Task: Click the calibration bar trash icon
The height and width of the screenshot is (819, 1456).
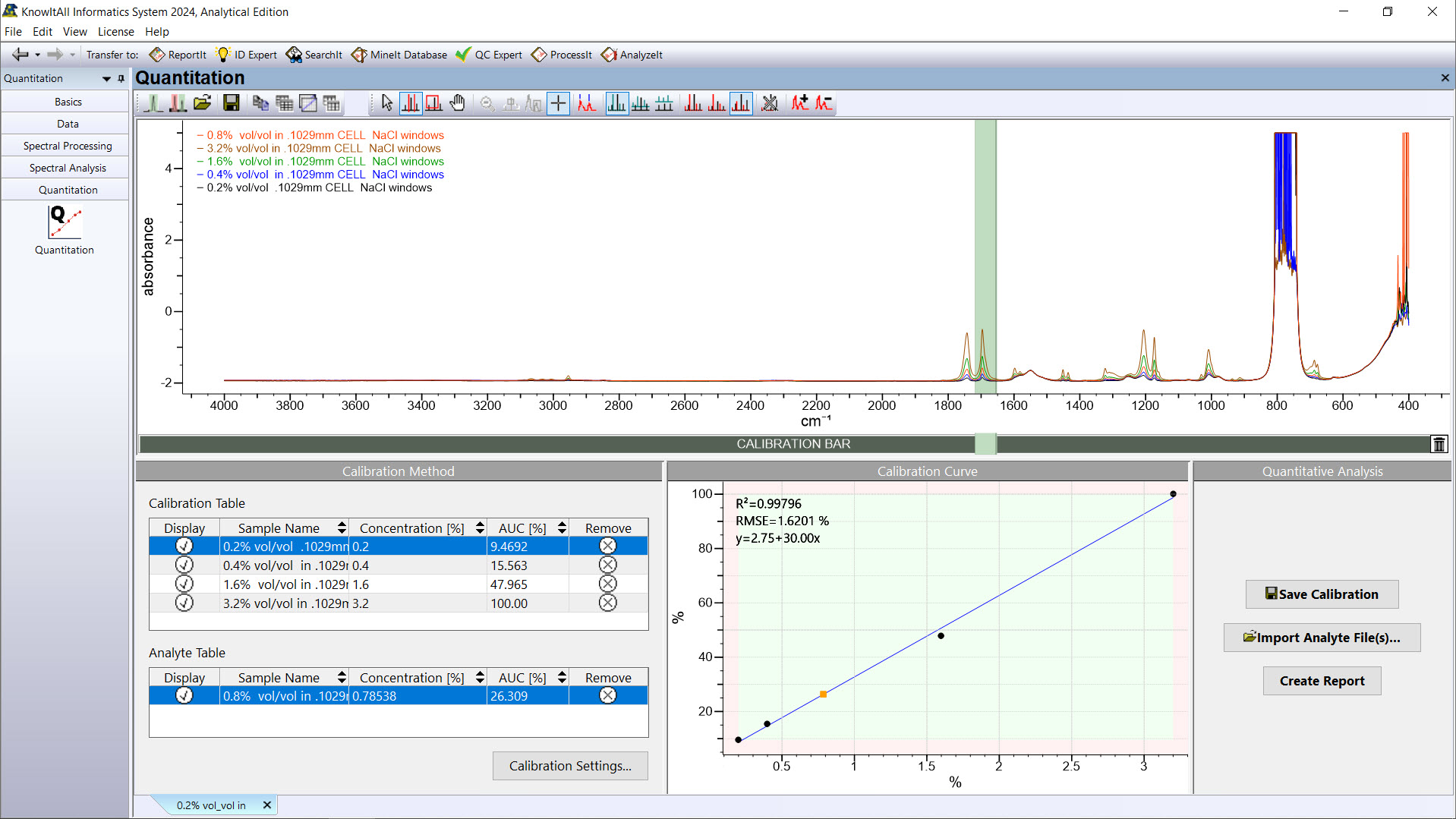Action: 1439,444
